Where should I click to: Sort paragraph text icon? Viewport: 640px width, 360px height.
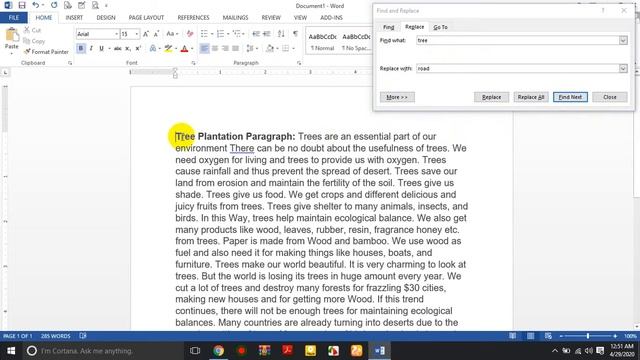[x=281, y=34]
